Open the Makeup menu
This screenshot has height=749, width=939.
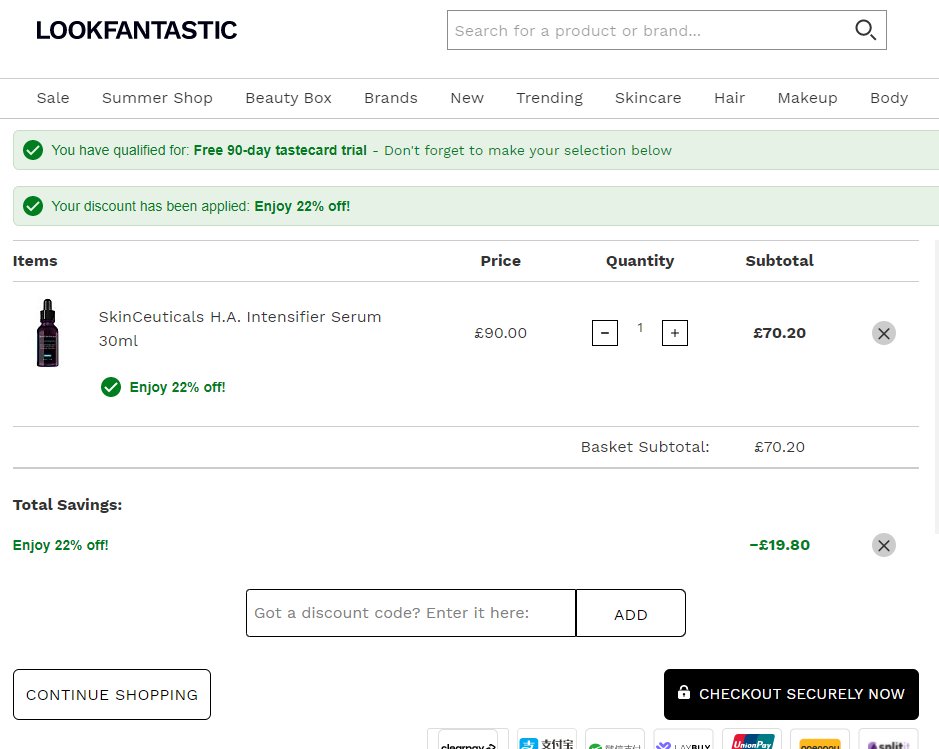[807, 98]
